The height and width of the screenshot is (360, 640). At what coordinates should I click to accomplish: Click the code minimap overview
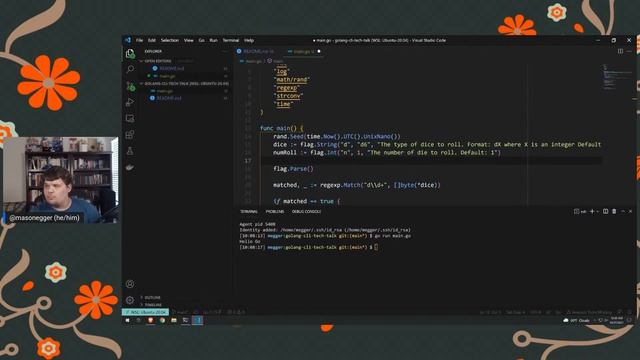tap(617, 77)
